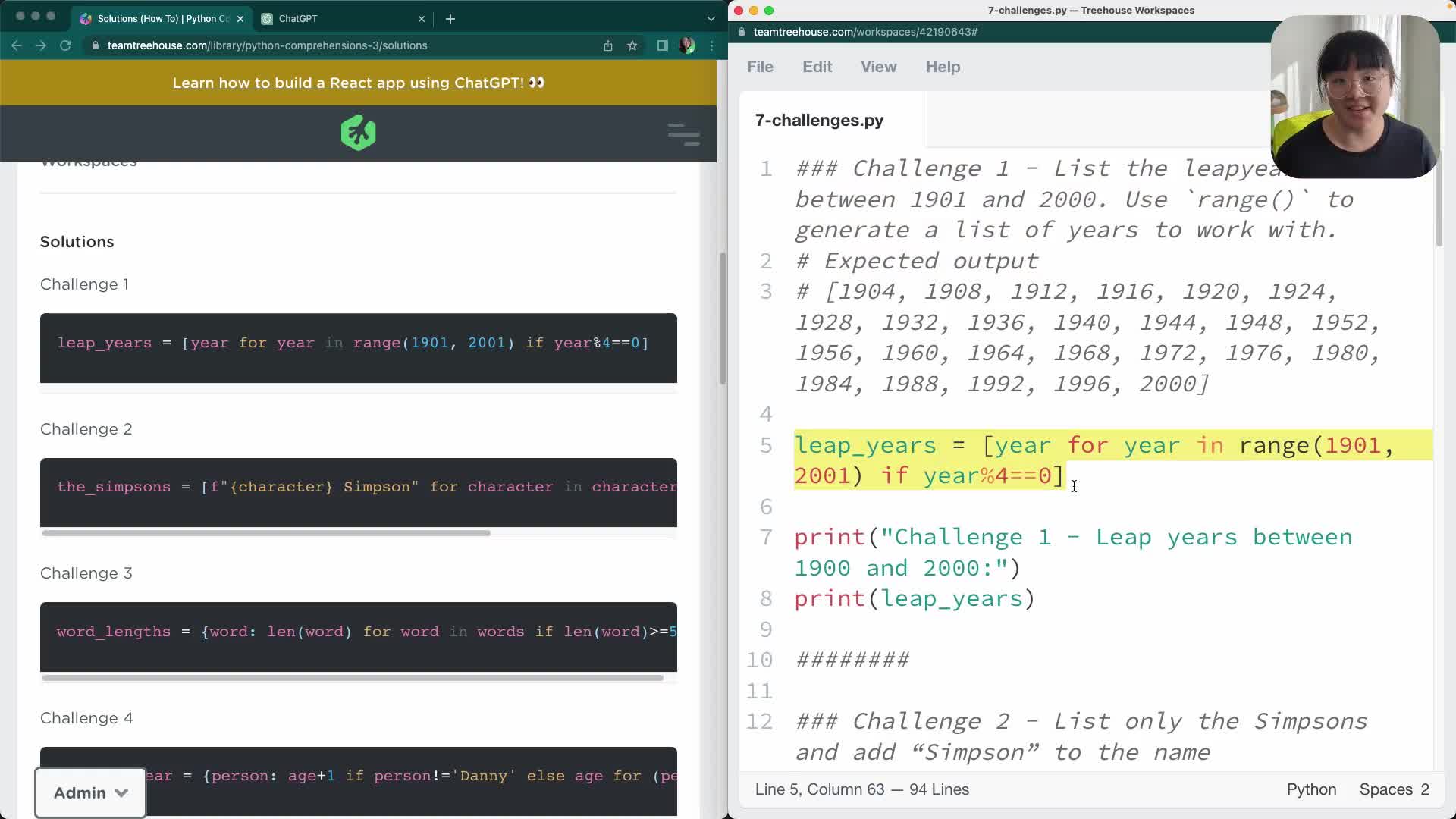Open the Treehouse hamburger navigation menu

pos(682,134)
